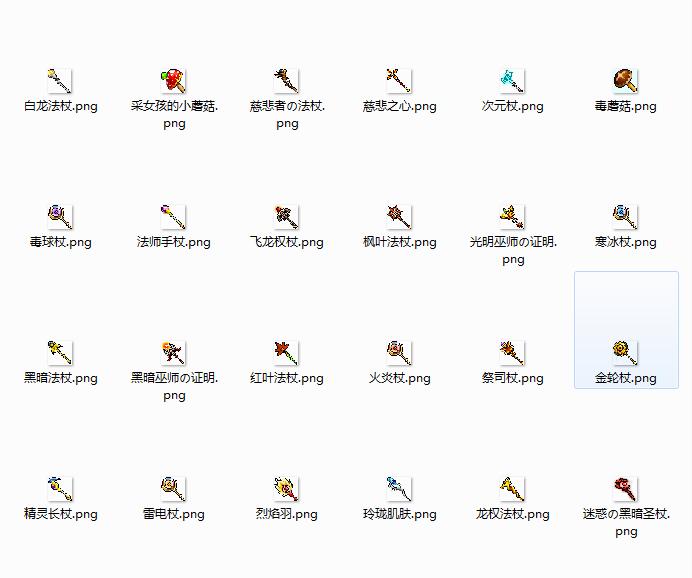692x578 pixels.
Task: Click the file name 黑暗法杖.png
Action: 60,378
